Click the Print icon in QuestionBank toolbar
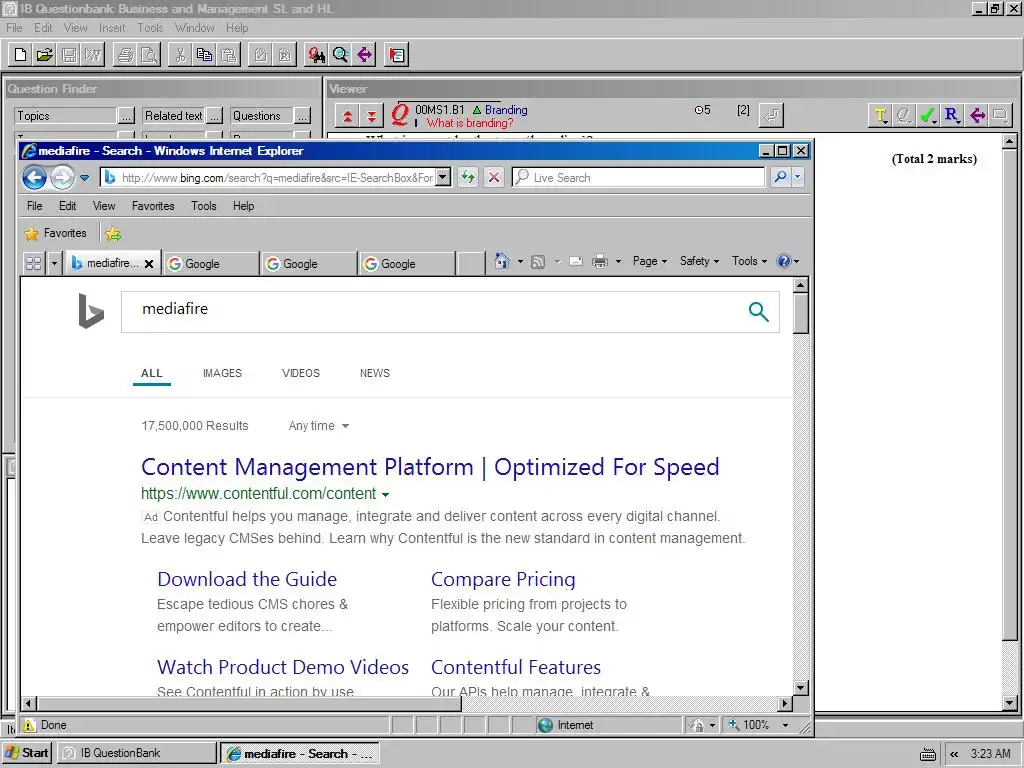This screenshot has width=1024, height=768. click(x=125, y=55)
